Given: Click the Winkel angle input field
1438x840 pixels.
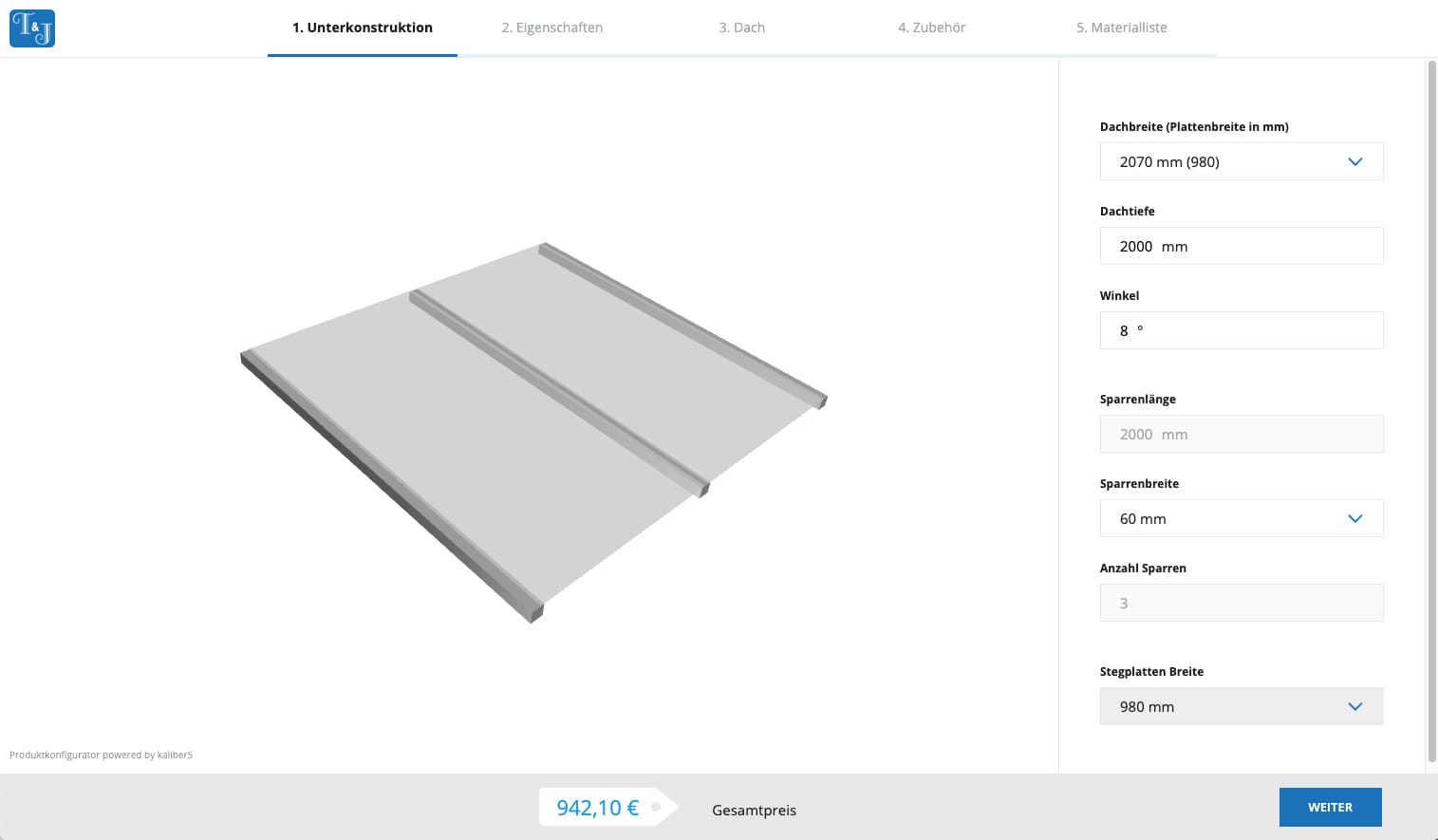Looking at the screenshot, I should pyautogui.click(x=1242, y=330).
